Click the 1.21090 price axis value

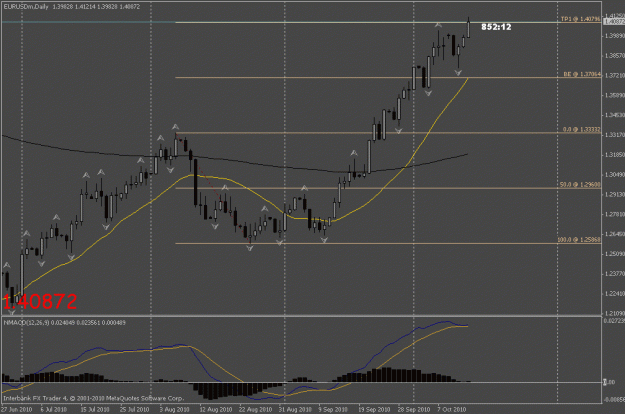615,313
